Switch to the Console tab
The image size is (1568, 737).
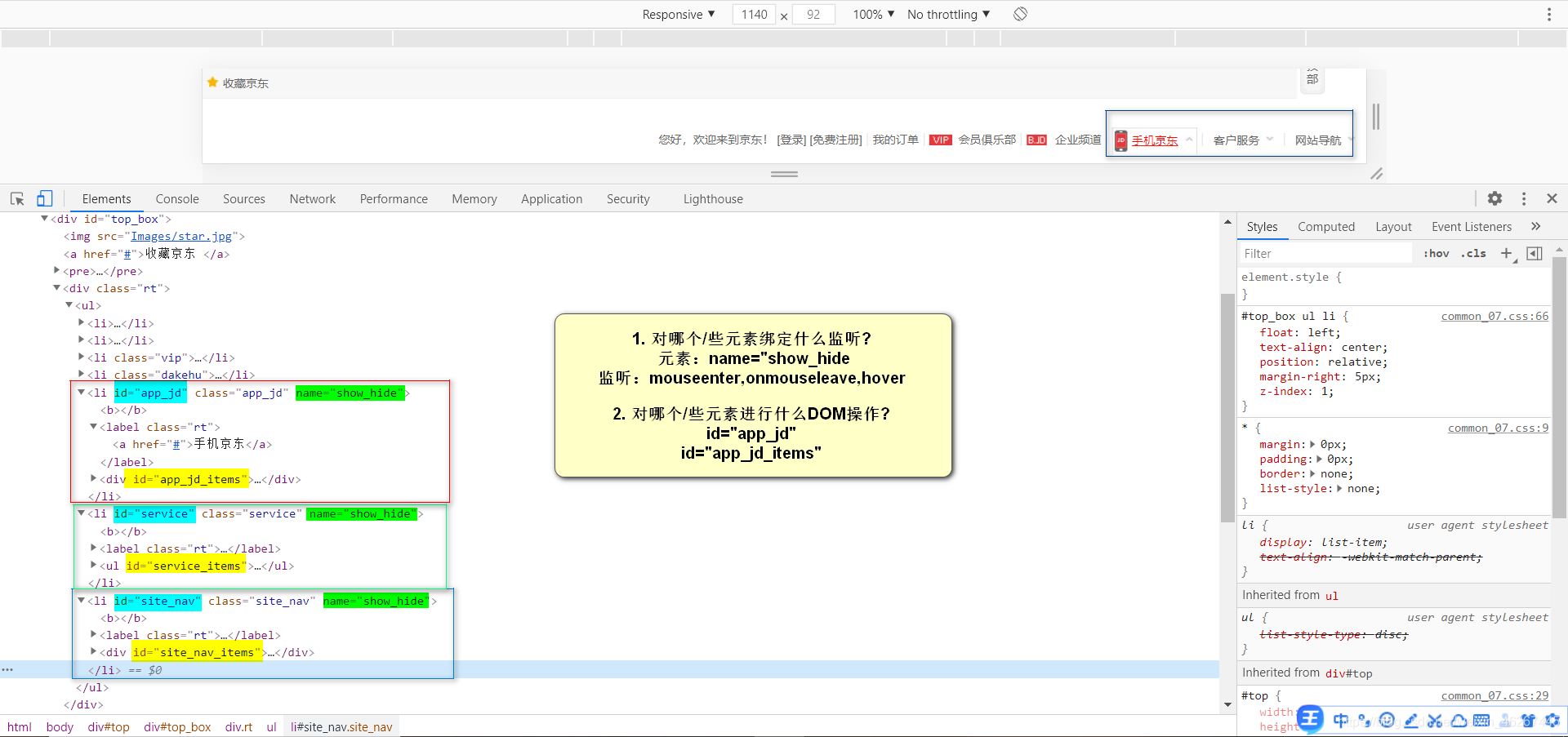pos(177,199)
